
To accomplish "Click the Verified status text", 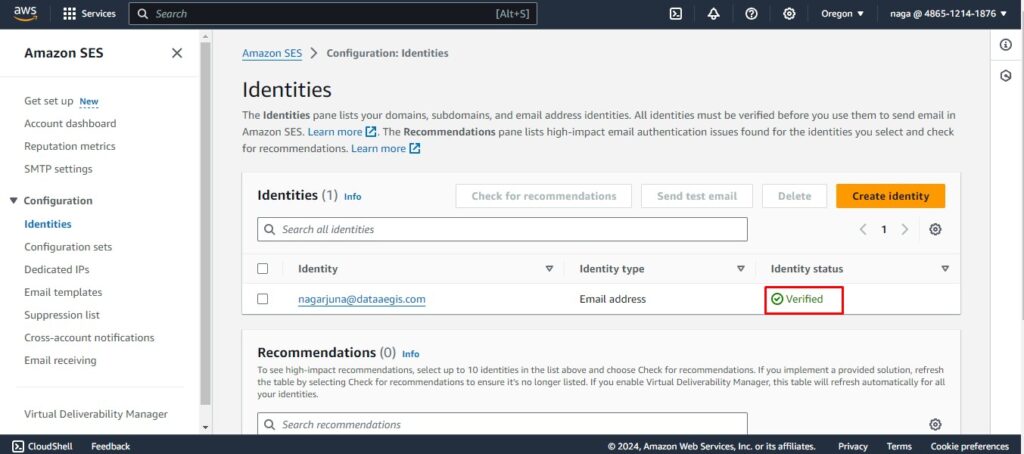I will pos(804,299).
